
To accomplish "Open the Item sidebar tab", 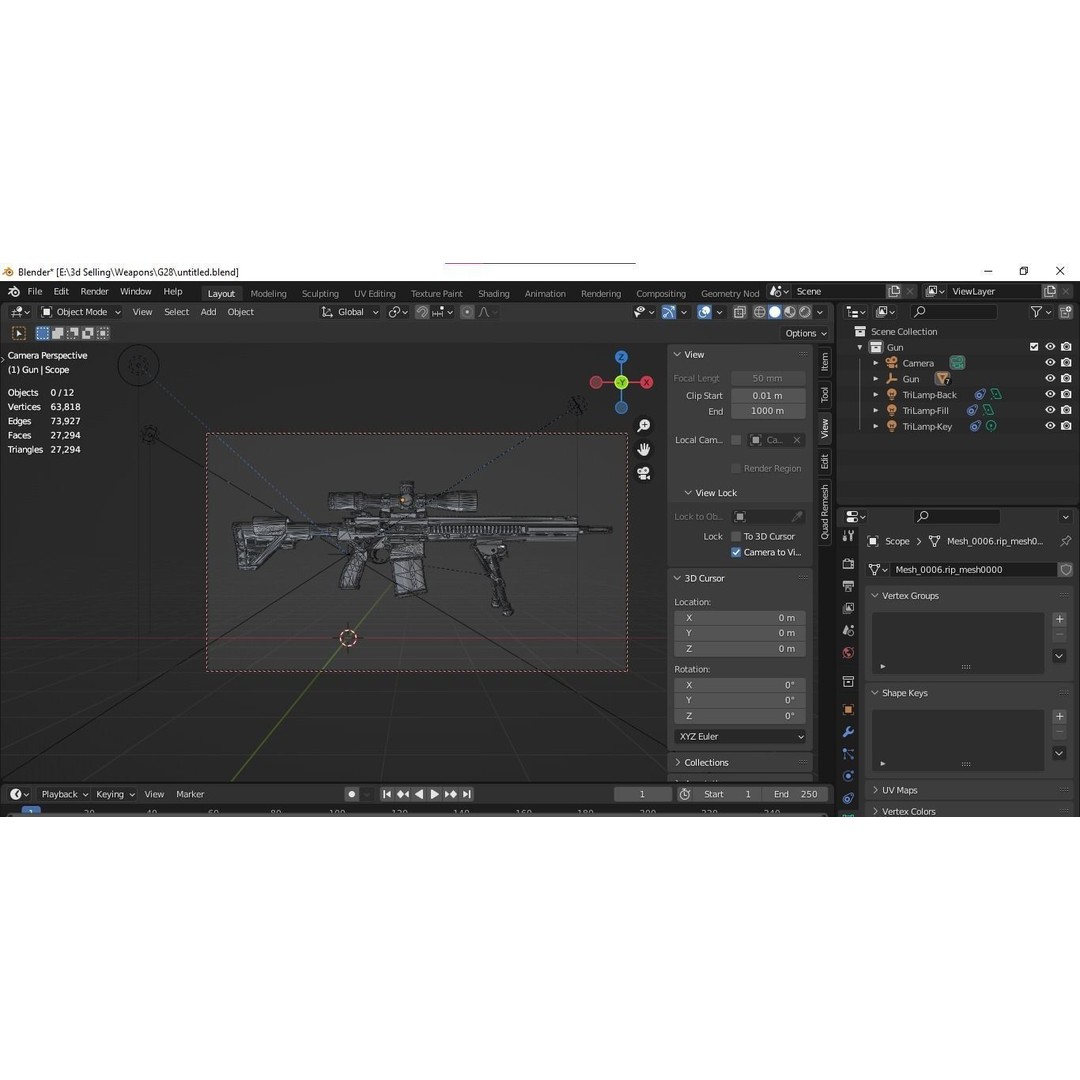I will coord(824,362).
